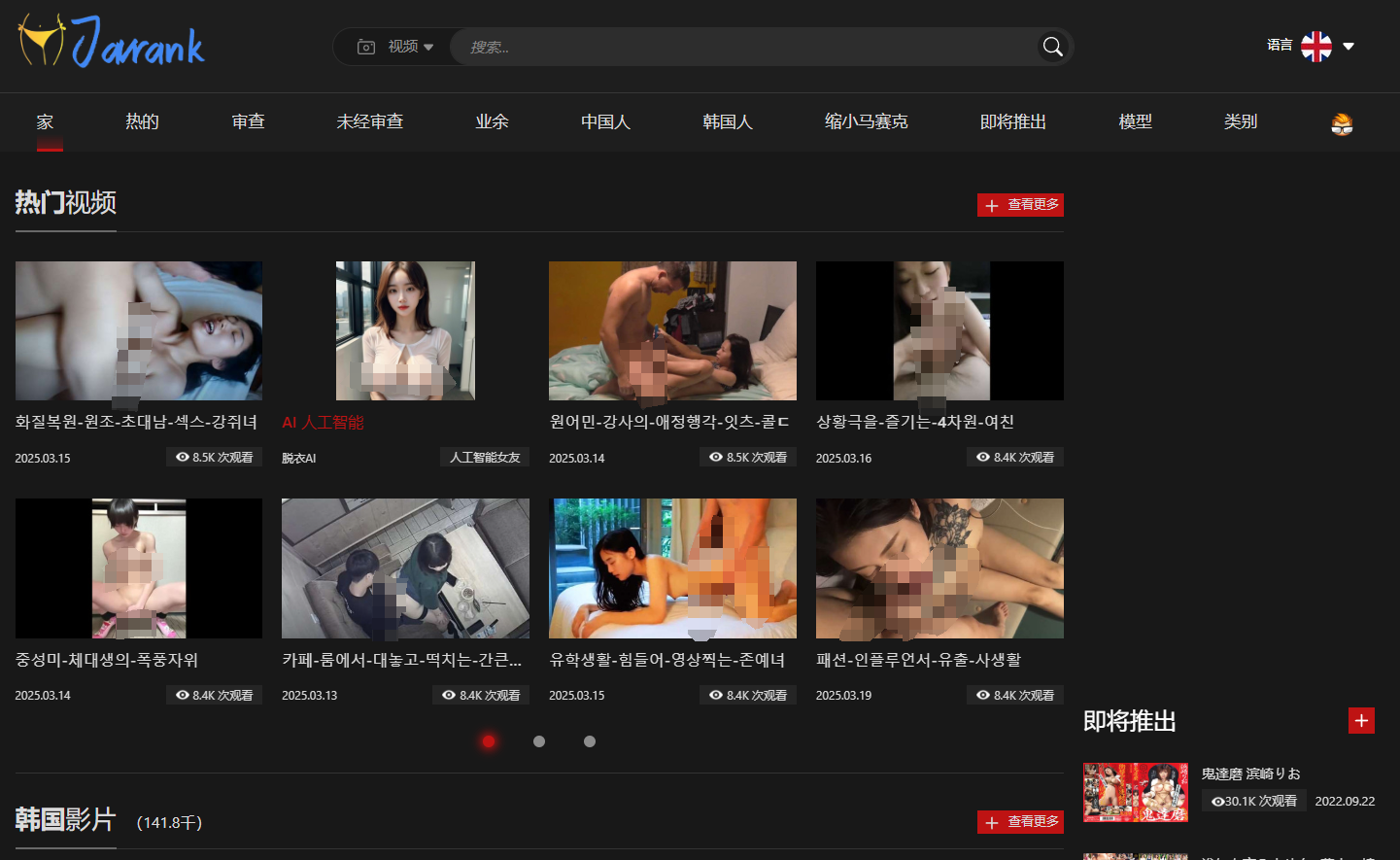Click the avatar icon in the navigation bar

click(1342, 123)
